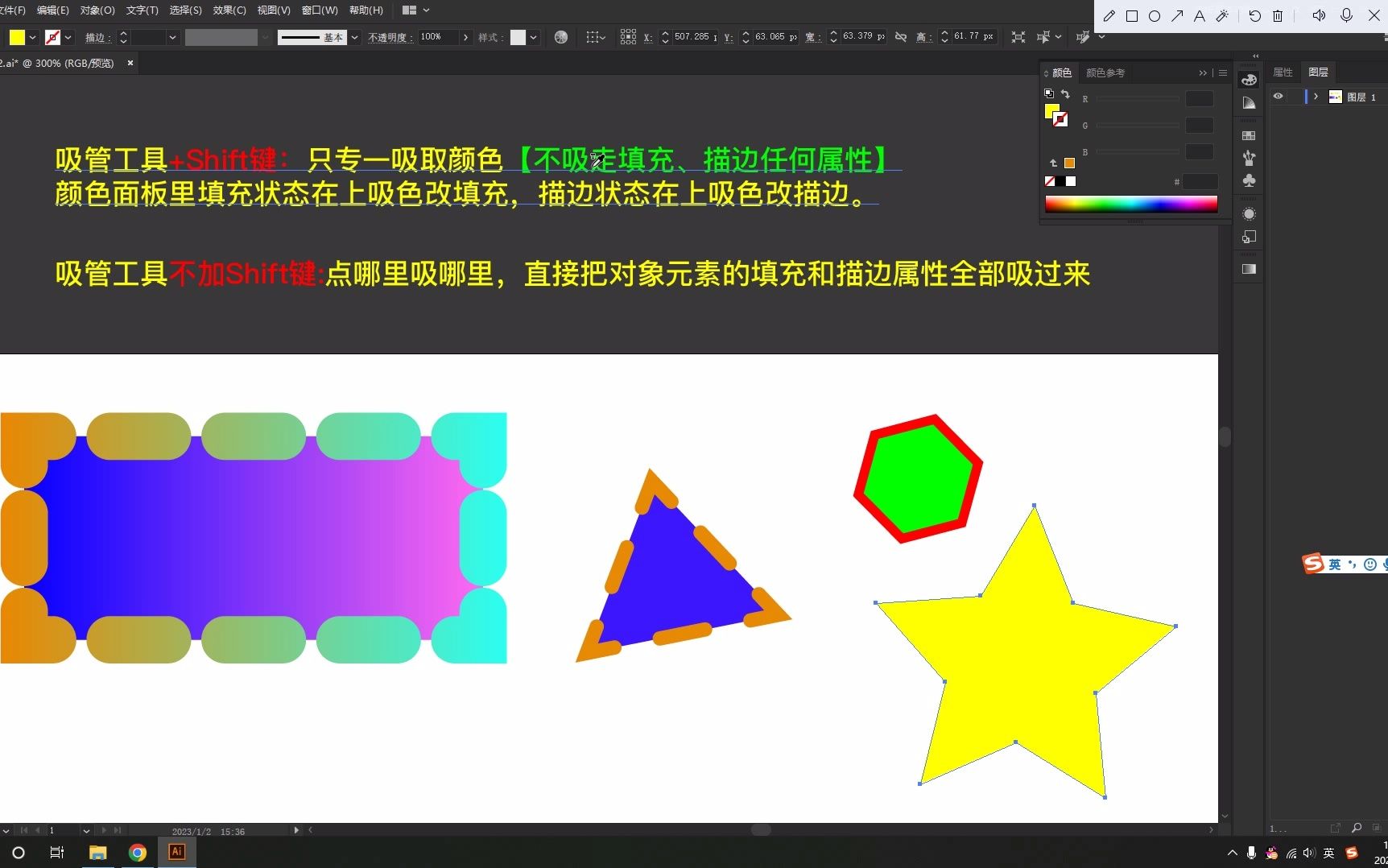Select the ellipse annotation tool
Viewport: 1388px width, 868px height.
(1154, 16)
